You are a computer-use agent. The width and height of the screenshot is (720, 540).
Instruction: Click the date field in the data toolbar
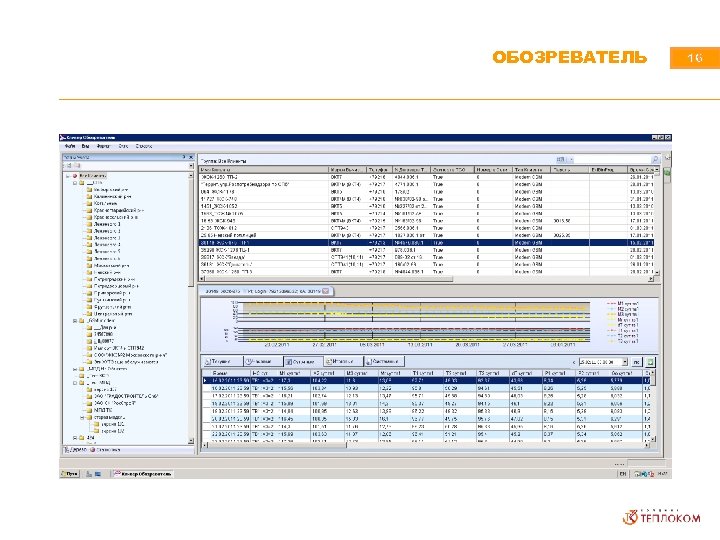pyautogui.click(x=601, y=362)
